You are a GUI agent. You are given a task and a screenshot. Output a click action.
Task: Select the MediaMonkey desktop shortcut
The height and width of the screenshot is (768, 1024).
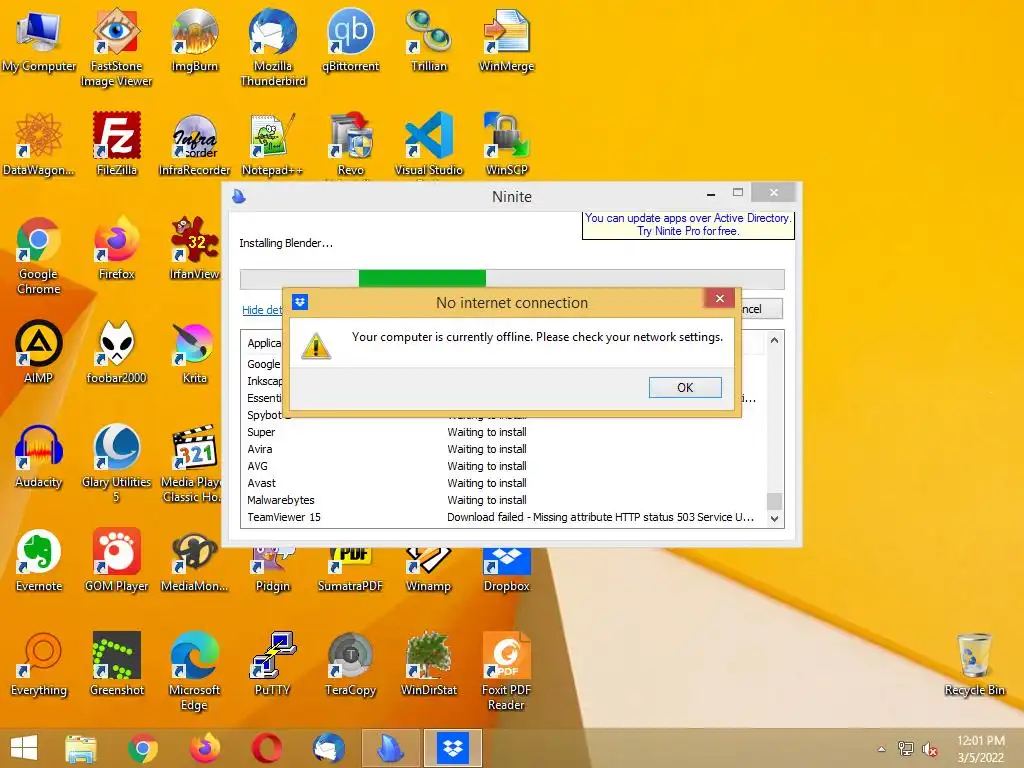tap(195, 560)
